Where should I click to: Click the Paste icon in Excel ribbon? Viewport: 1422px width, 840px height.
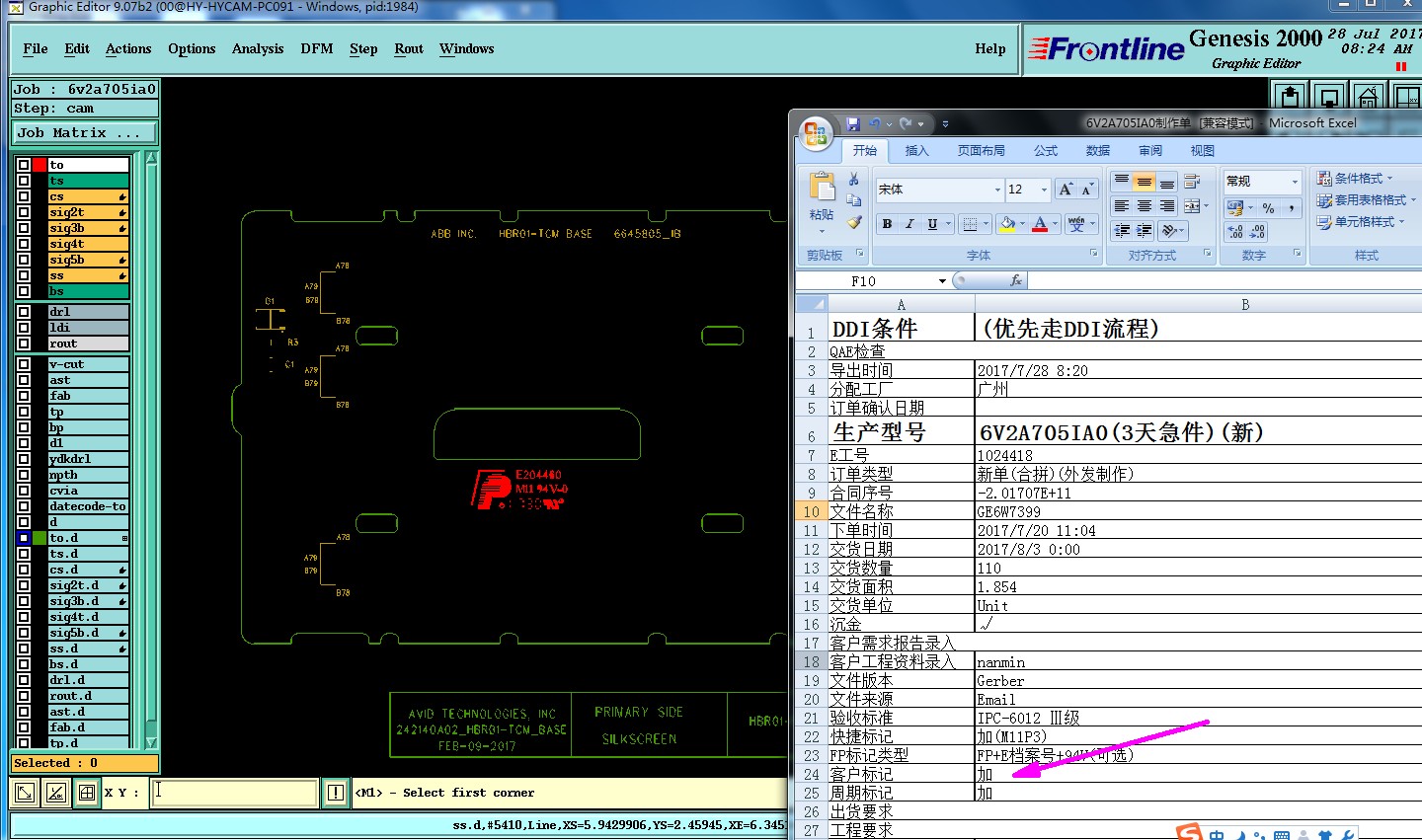pos(822,188)
